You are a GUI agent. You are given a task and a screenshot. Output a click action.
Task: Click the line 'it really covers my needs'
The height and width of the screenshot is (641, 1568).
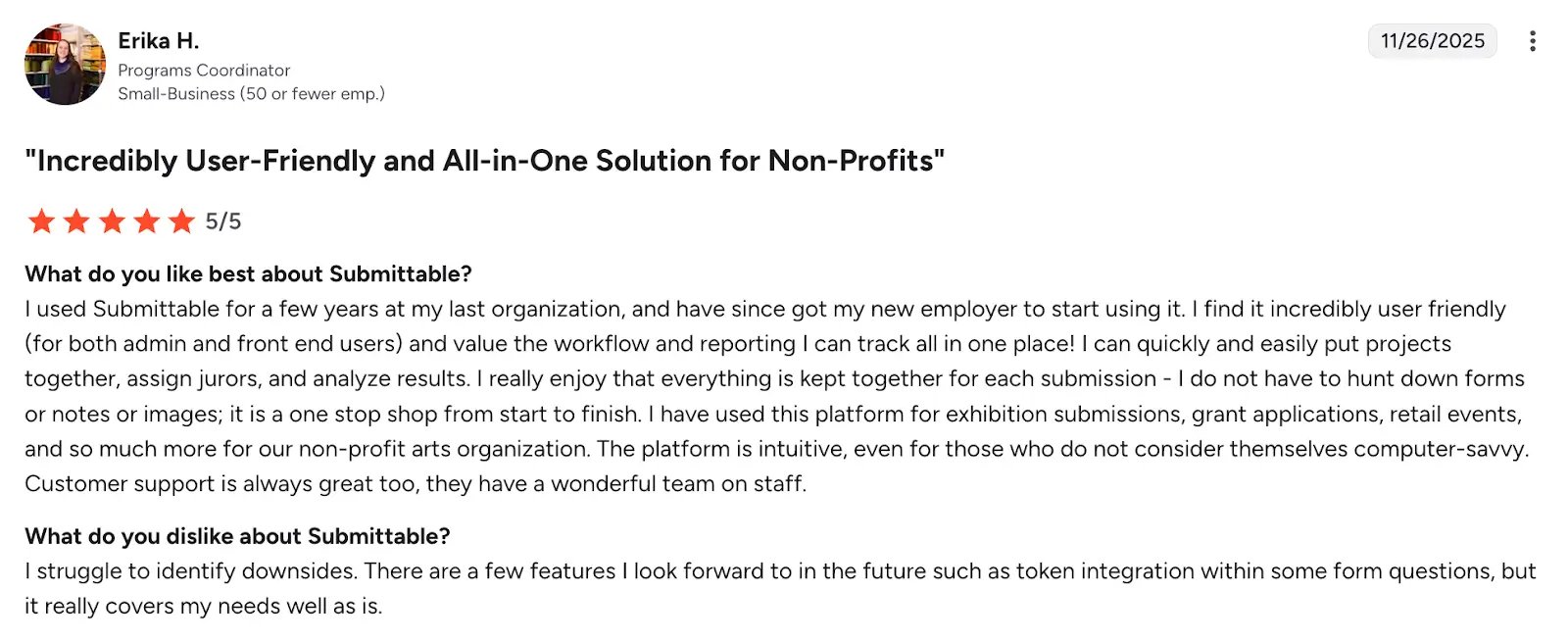click(x=203, y=607)
